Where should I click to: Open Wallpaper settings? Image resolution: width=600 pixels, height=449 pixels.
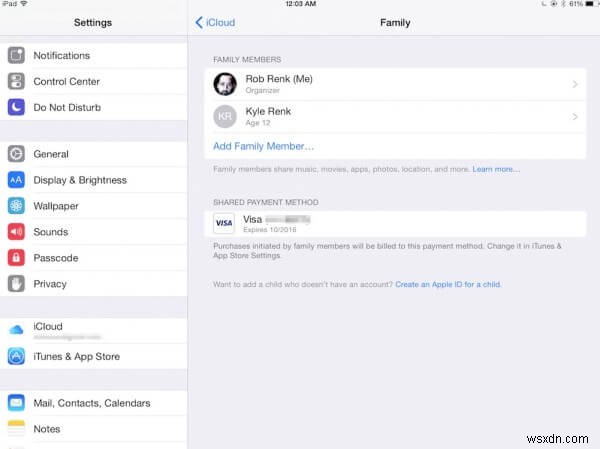coord(94,206)
